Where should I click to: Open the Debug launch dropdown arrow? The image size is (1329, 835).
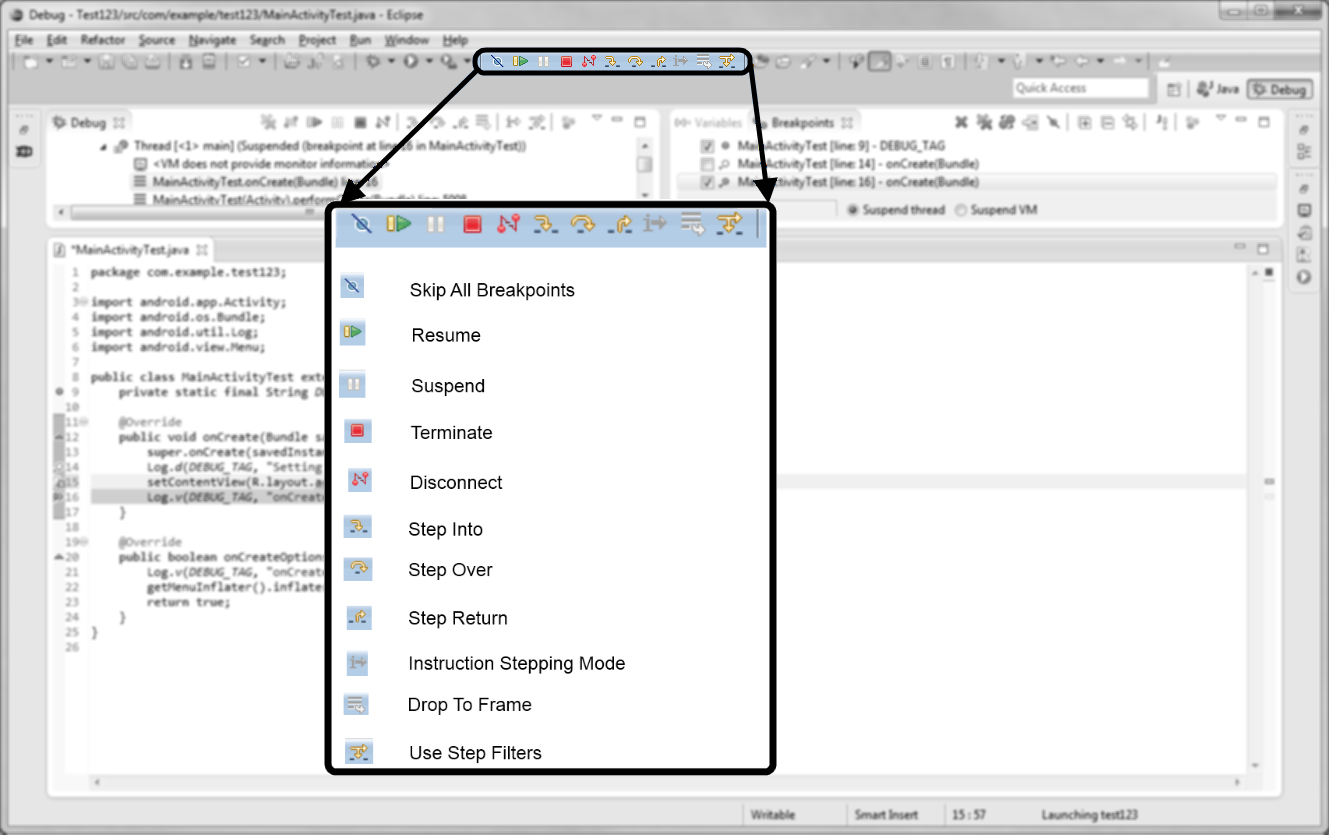[391, 62]
